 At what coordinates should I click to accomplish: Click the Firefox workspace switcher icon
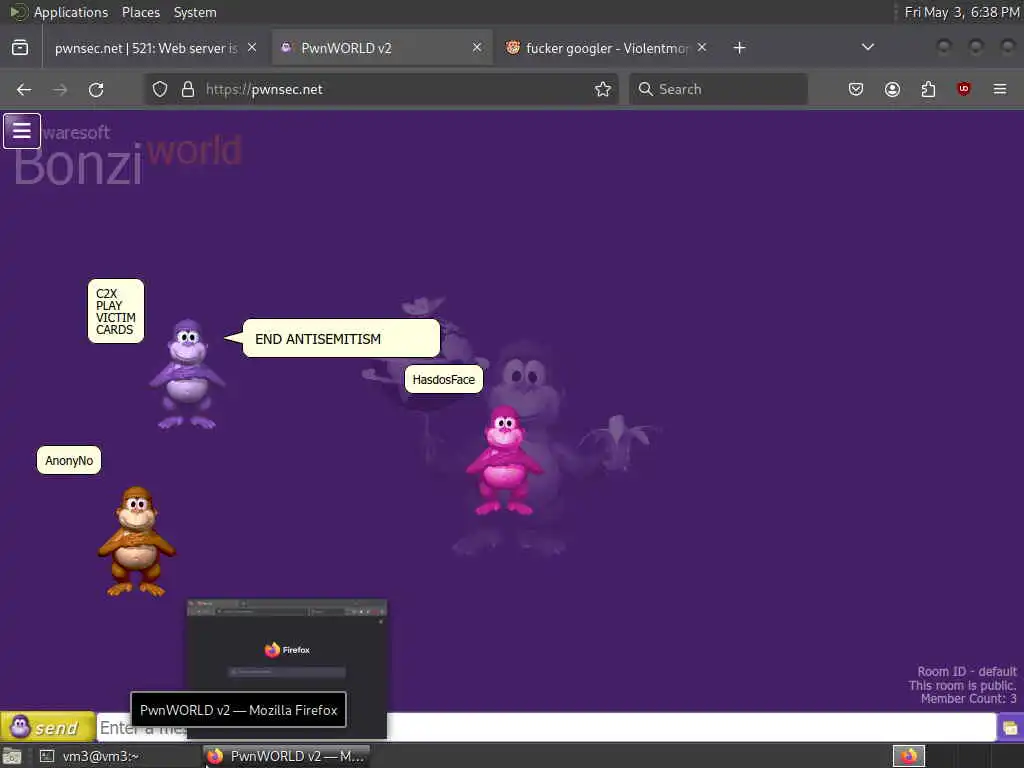pos(908,756)
